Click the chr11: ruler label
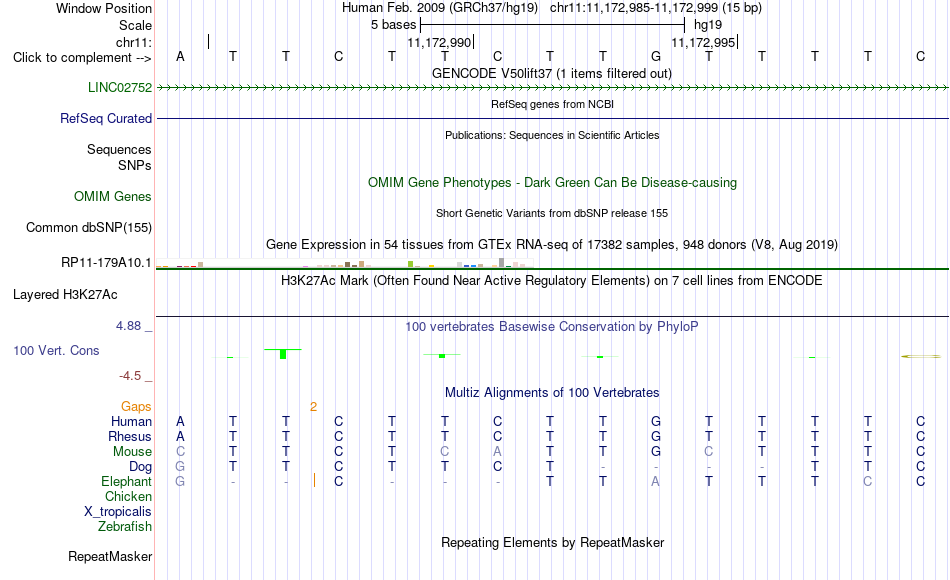 (x=134, y=42)
